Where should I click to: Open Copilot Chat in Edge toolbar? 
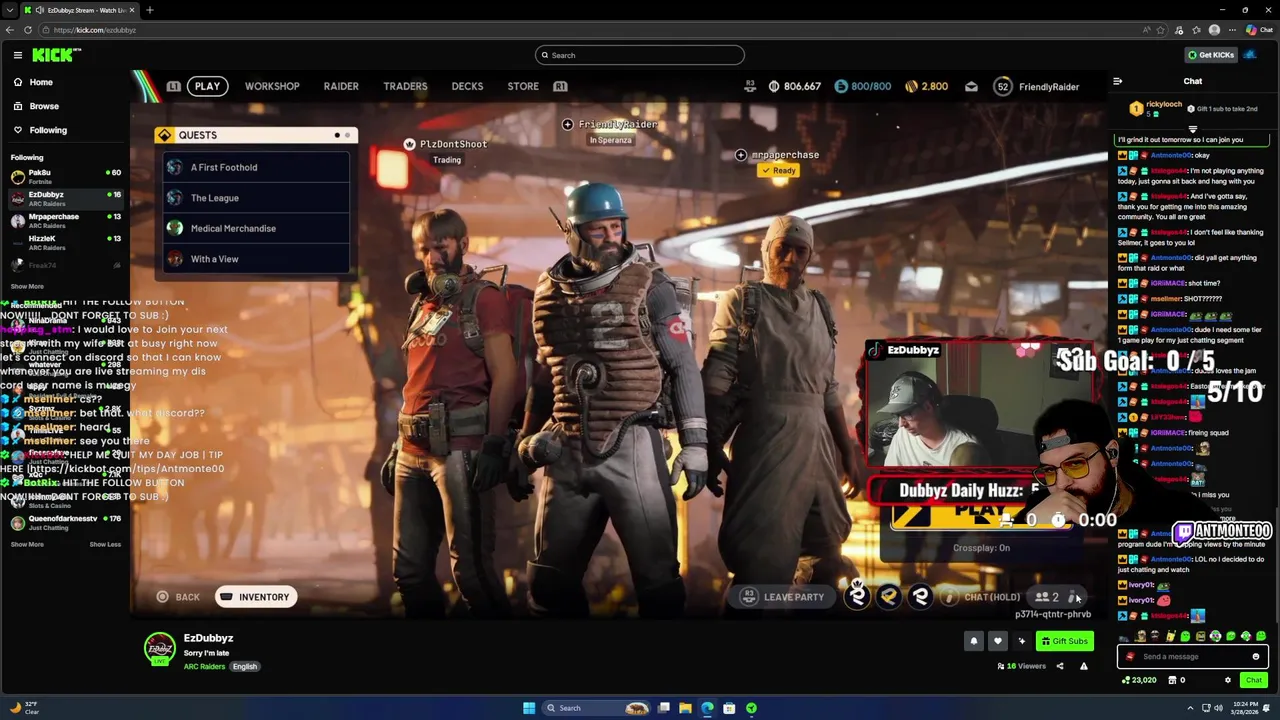tap(1258, 30)
